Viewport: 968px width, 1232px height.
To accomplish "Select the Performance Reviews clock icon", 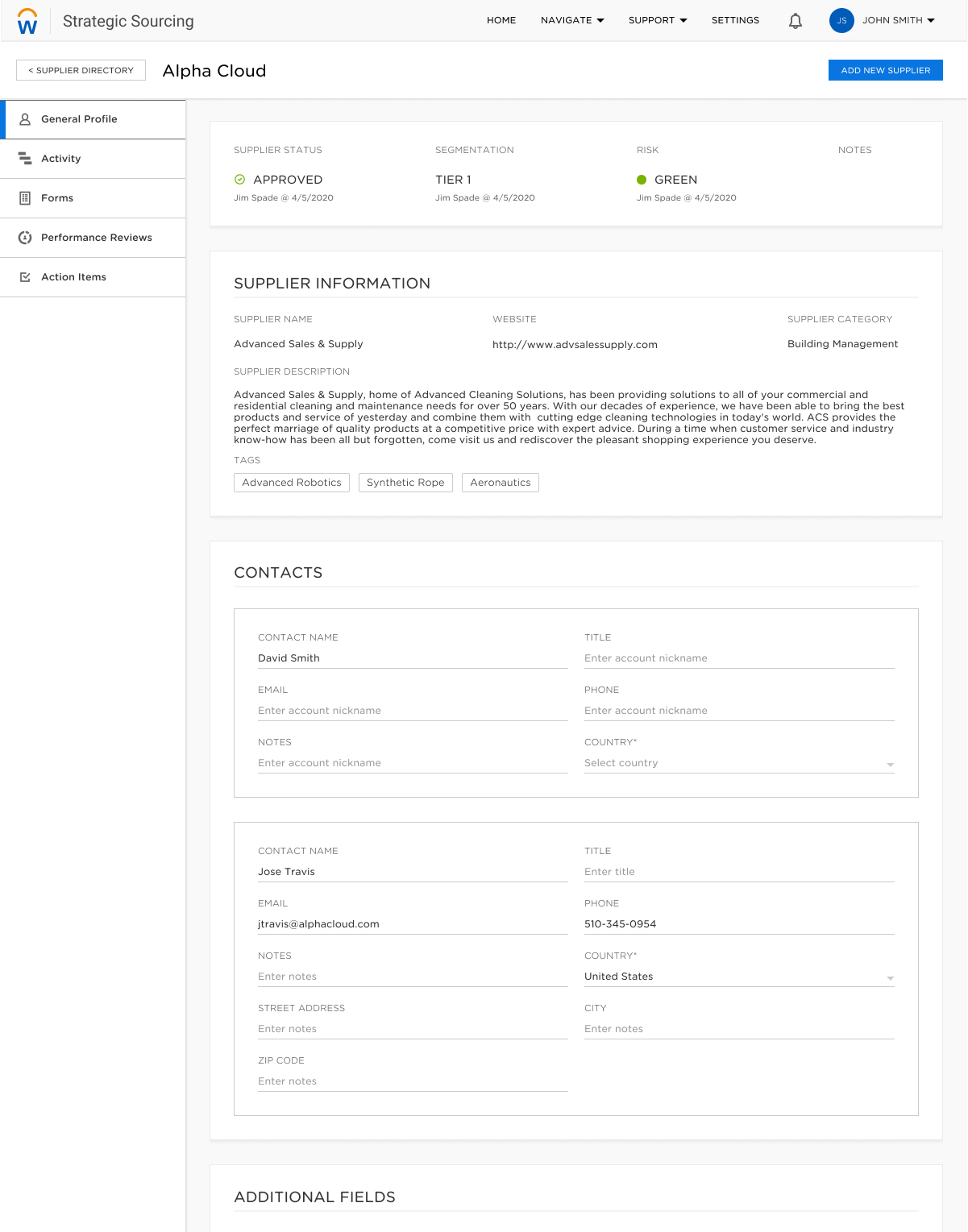I will click(25, 237).
